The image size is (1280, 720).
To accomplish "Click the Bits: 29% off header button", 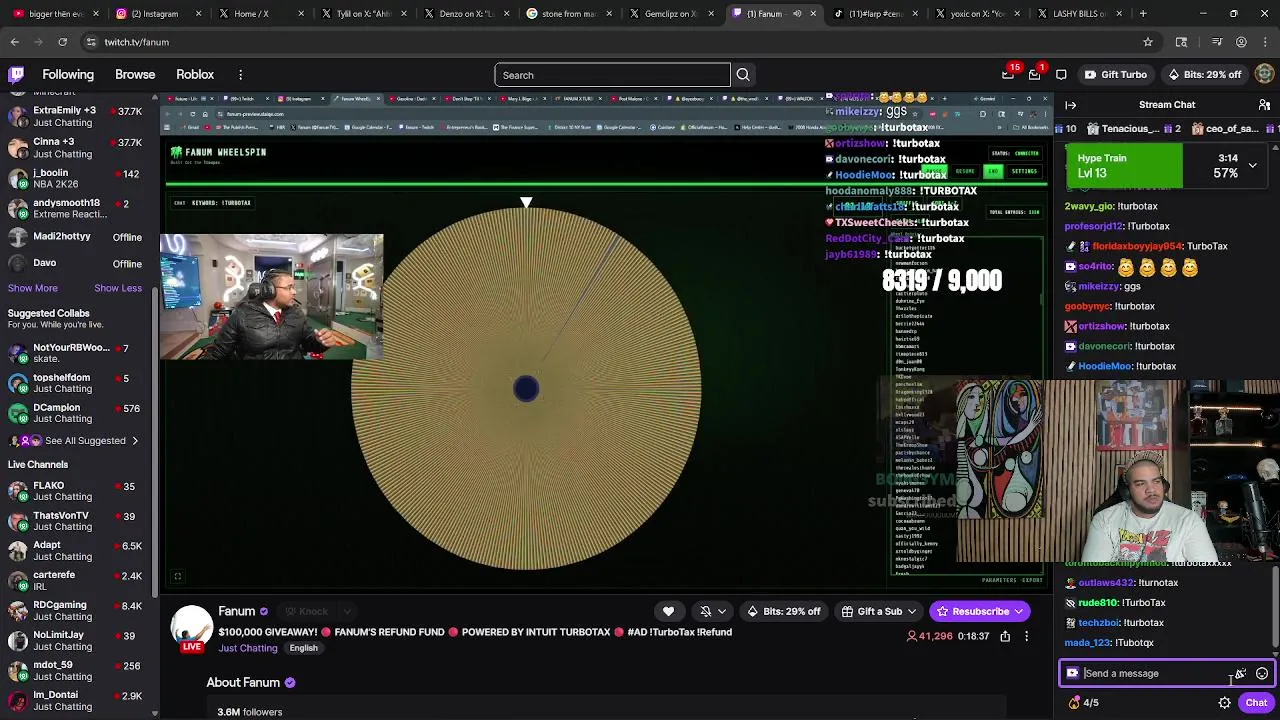I will click(x=1205, y=75).
